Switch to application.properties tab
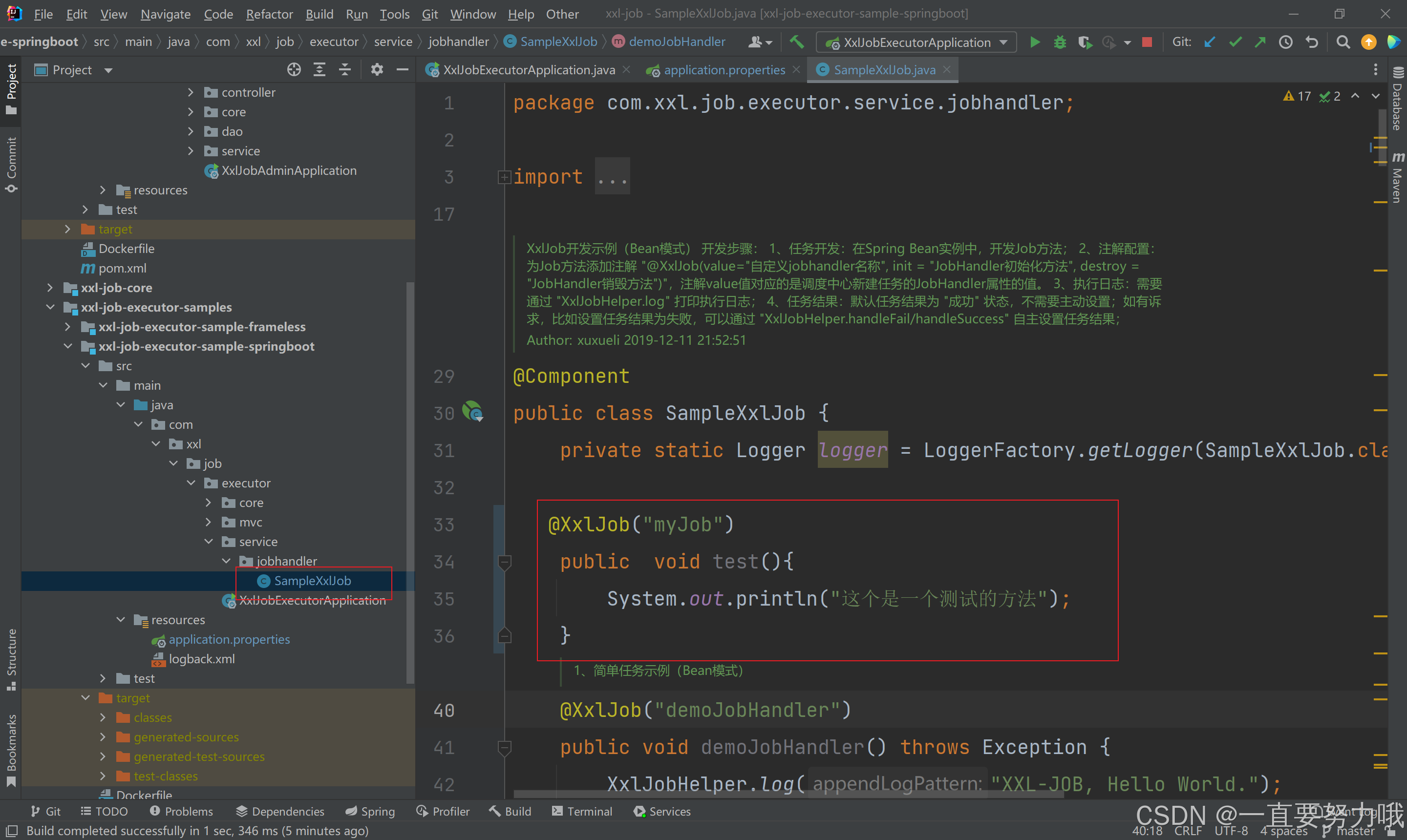Viewport: 1407px width, 840px height. 724,70
